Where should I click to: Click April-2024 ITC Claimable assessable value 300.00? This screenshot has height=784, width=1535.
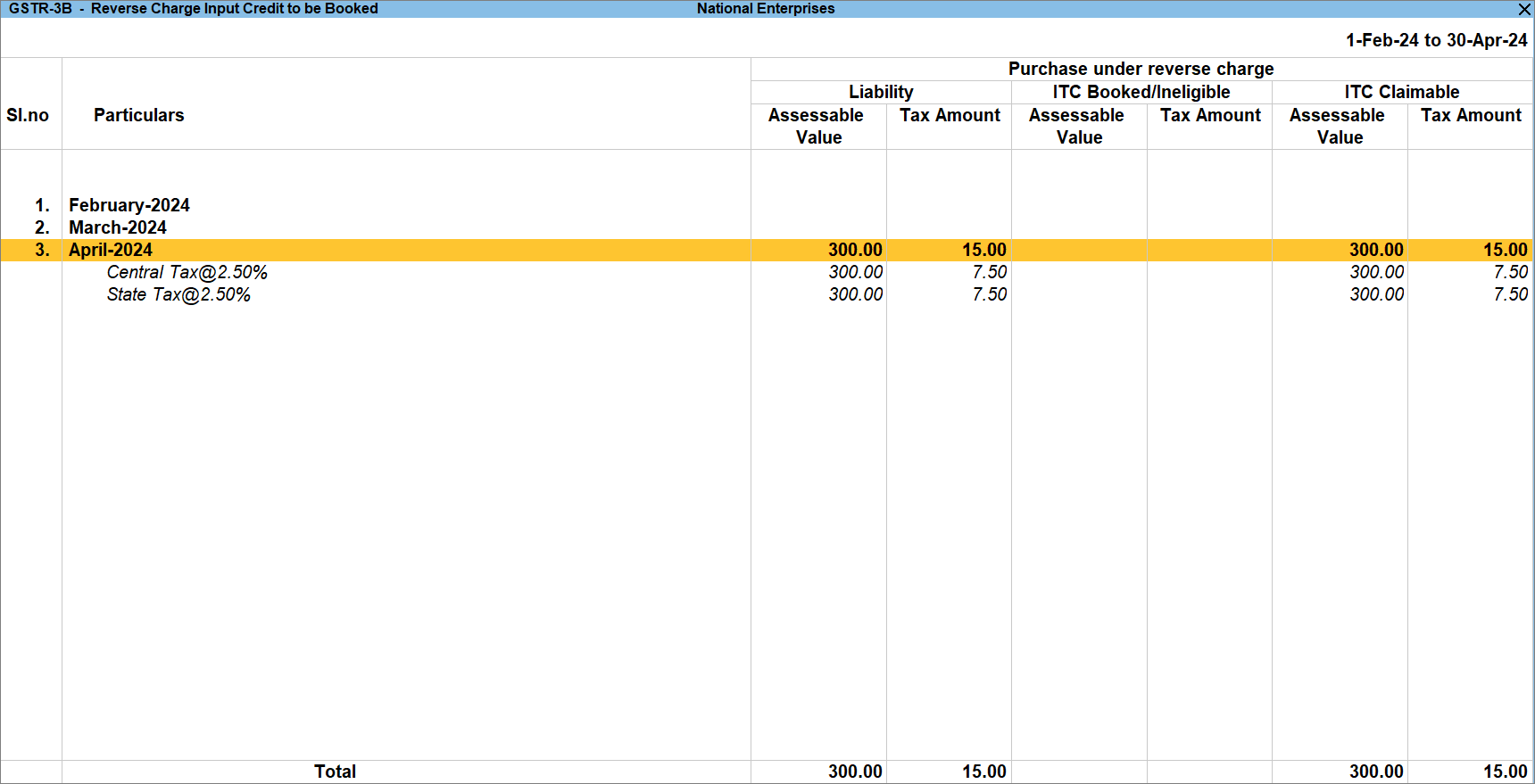[1375, 250]
